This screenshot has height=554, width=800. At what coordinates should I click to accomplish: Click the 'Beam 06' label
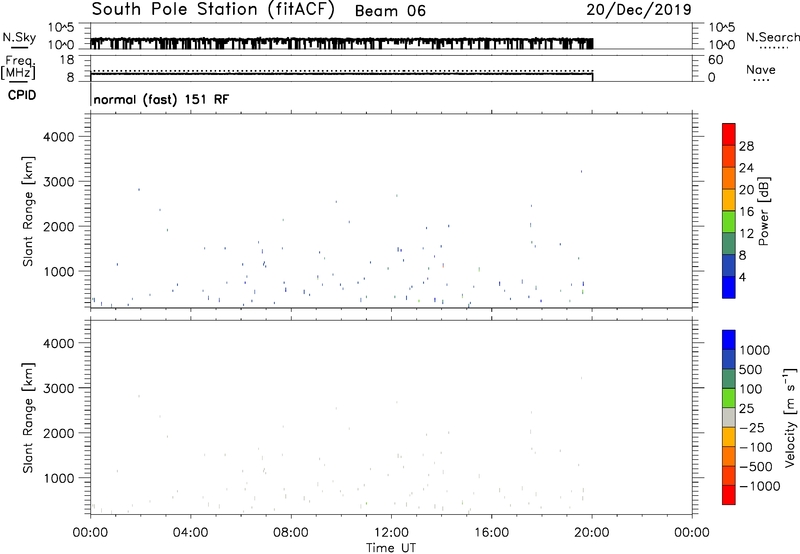pyautogui.click(x=390, y=11)
